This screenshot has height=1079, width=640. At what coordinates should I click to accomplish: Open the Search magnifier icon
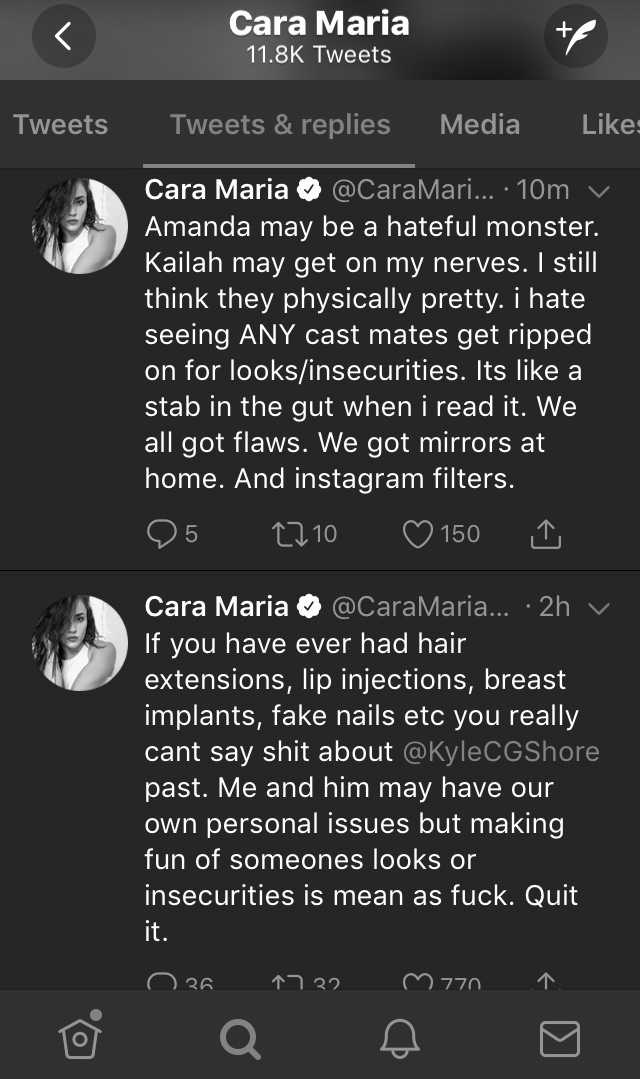pos(240,1038)
